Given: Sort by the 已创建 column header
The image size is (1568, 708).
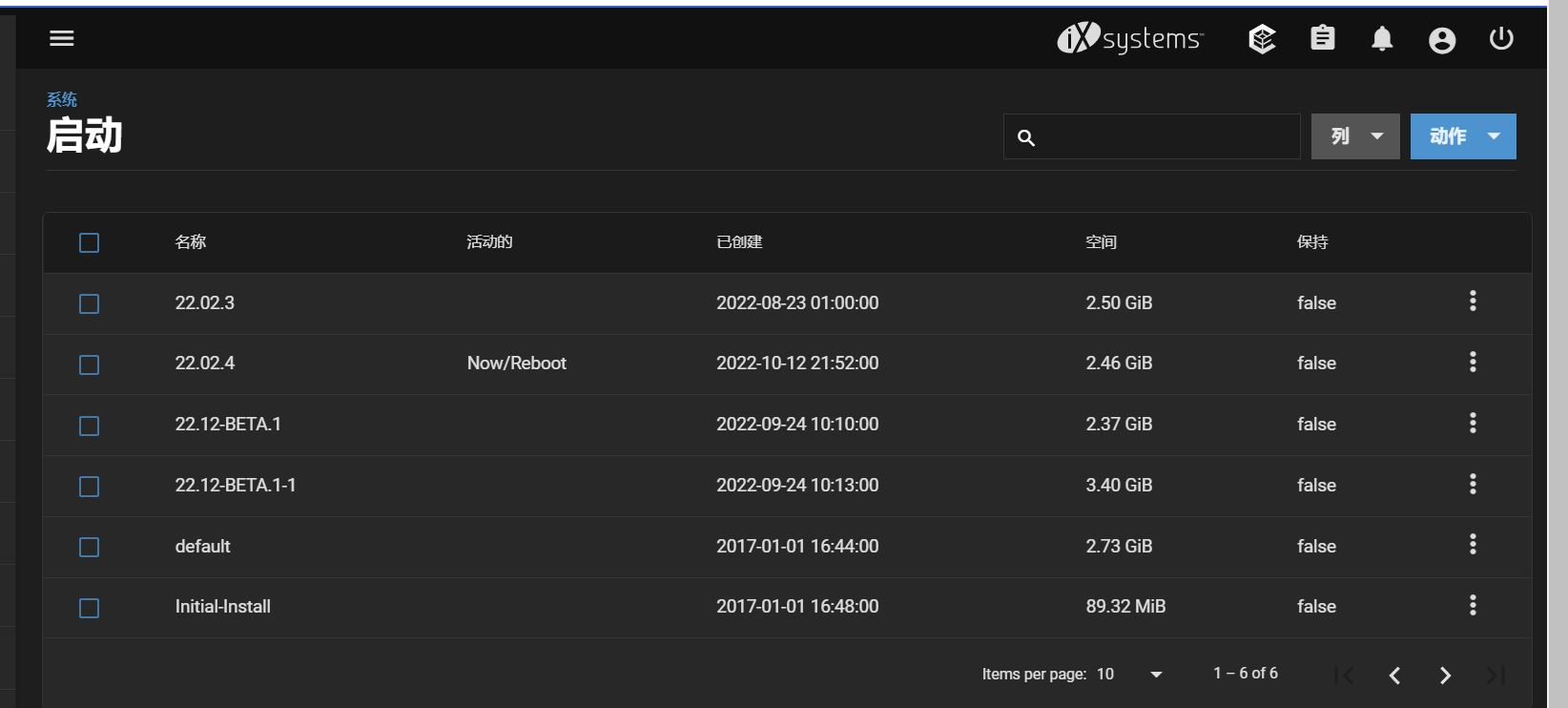Looking at the screenshot, I should click(x=739, y=242).
